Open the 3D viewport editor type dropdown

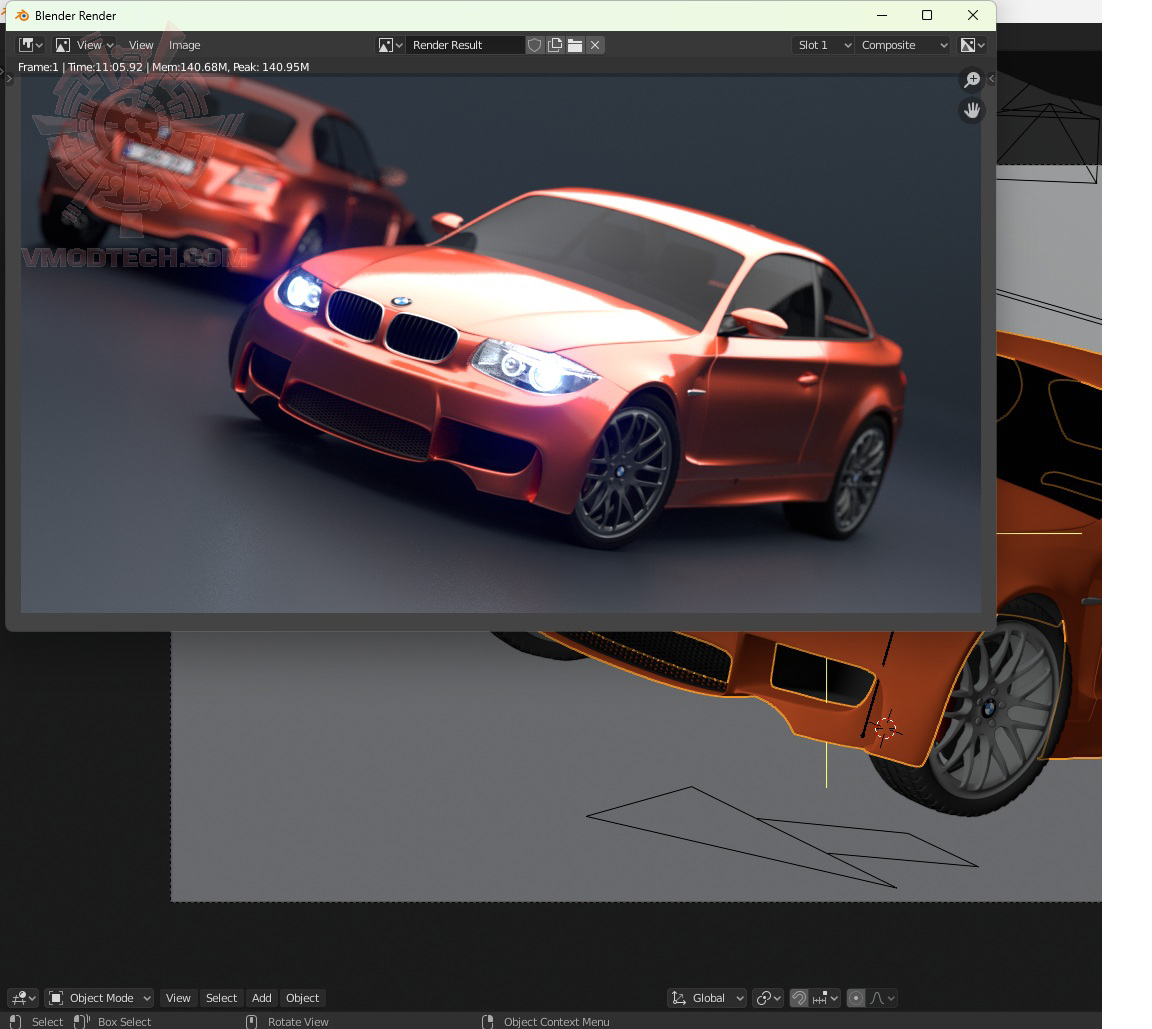click(23, 997)
